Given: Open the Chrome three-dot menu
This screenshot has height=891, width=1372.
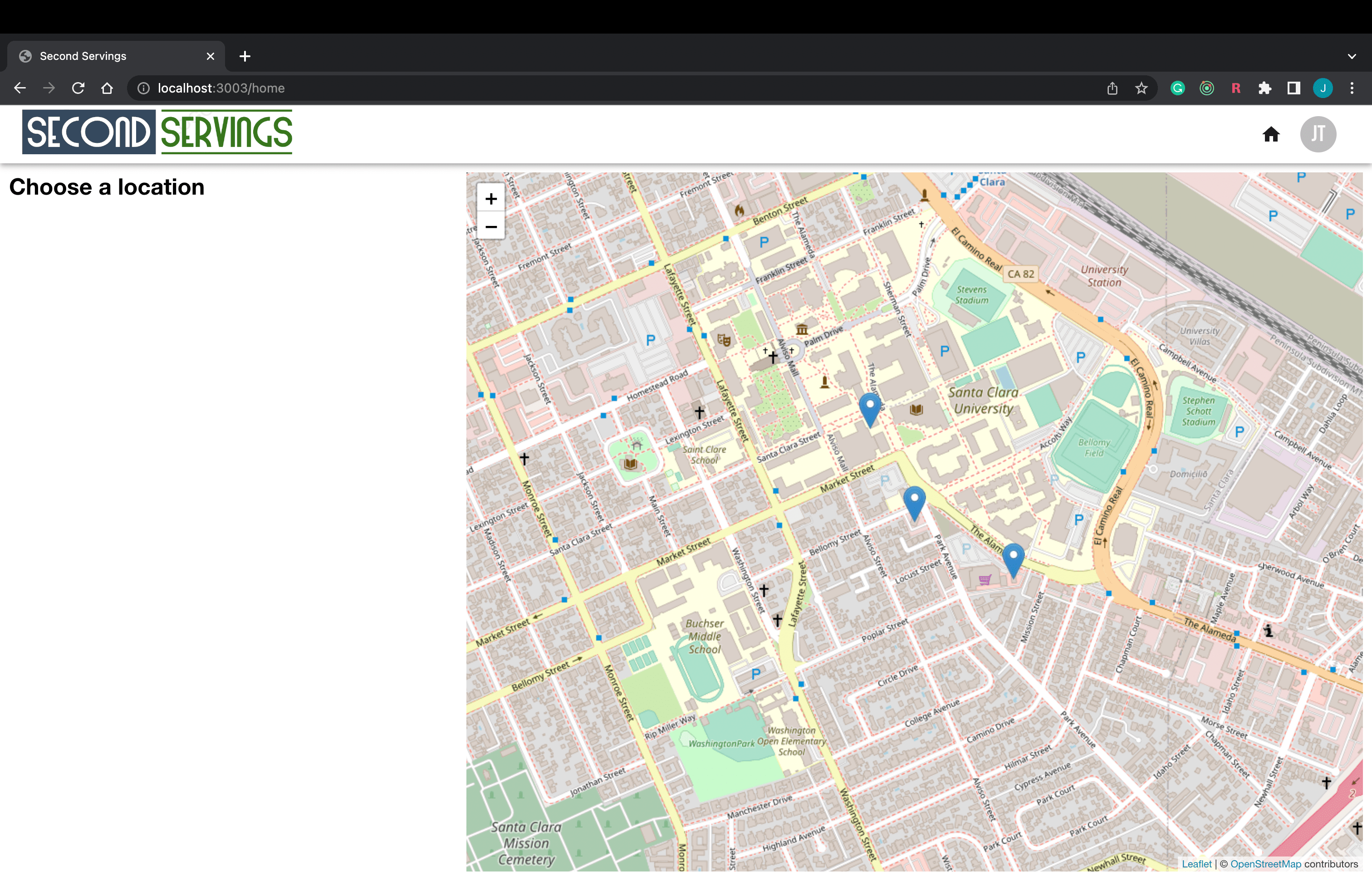Looking at the screenshot, I should pyautogui.click(x=1351, y=88).
